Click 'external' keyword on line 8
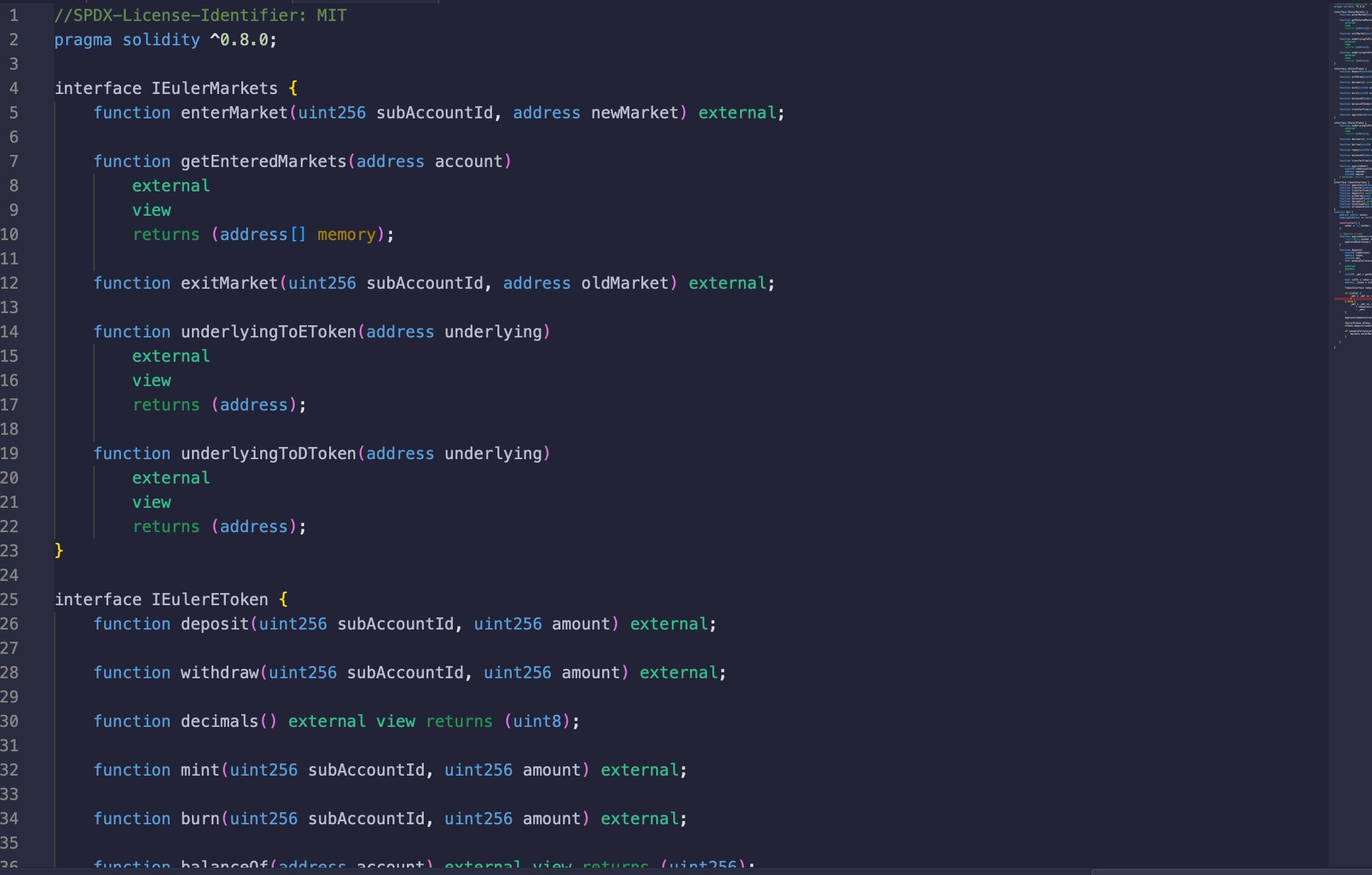The height and width of the screenshot is (875, 1372). pyautogui.click(x=171, y=185)
